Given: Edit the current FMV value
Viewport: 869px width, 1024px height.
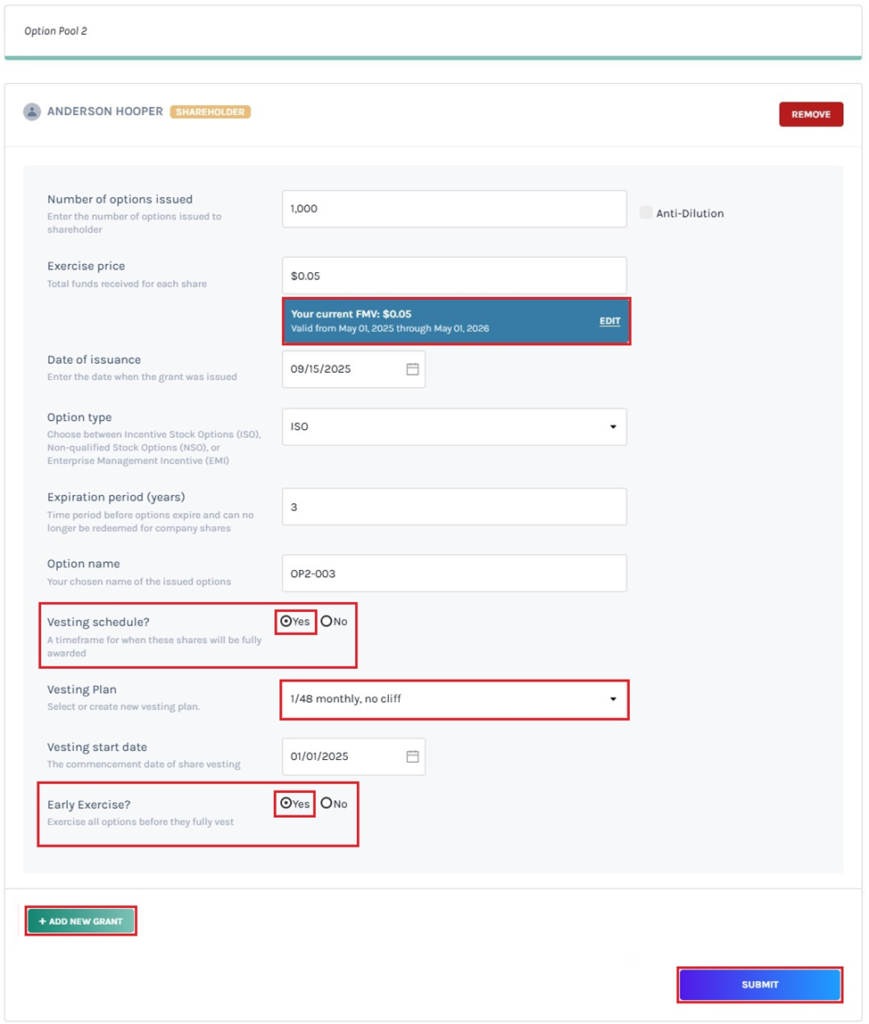Looking at the screenshot, I should (609, 321).
